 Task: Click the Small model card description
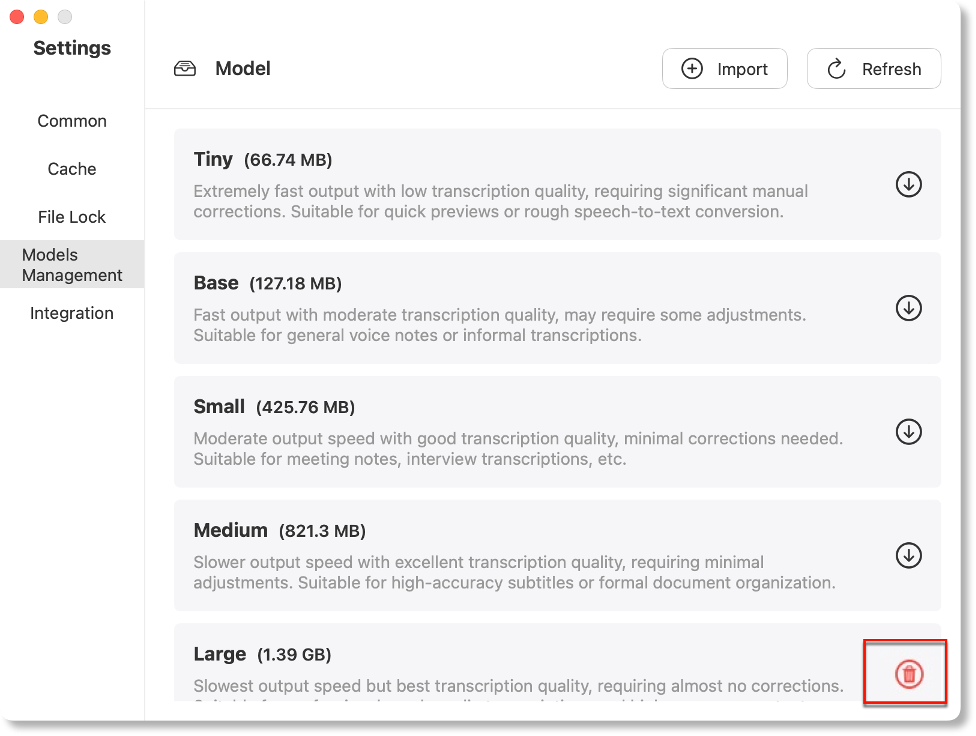click(x=517, y=449)
